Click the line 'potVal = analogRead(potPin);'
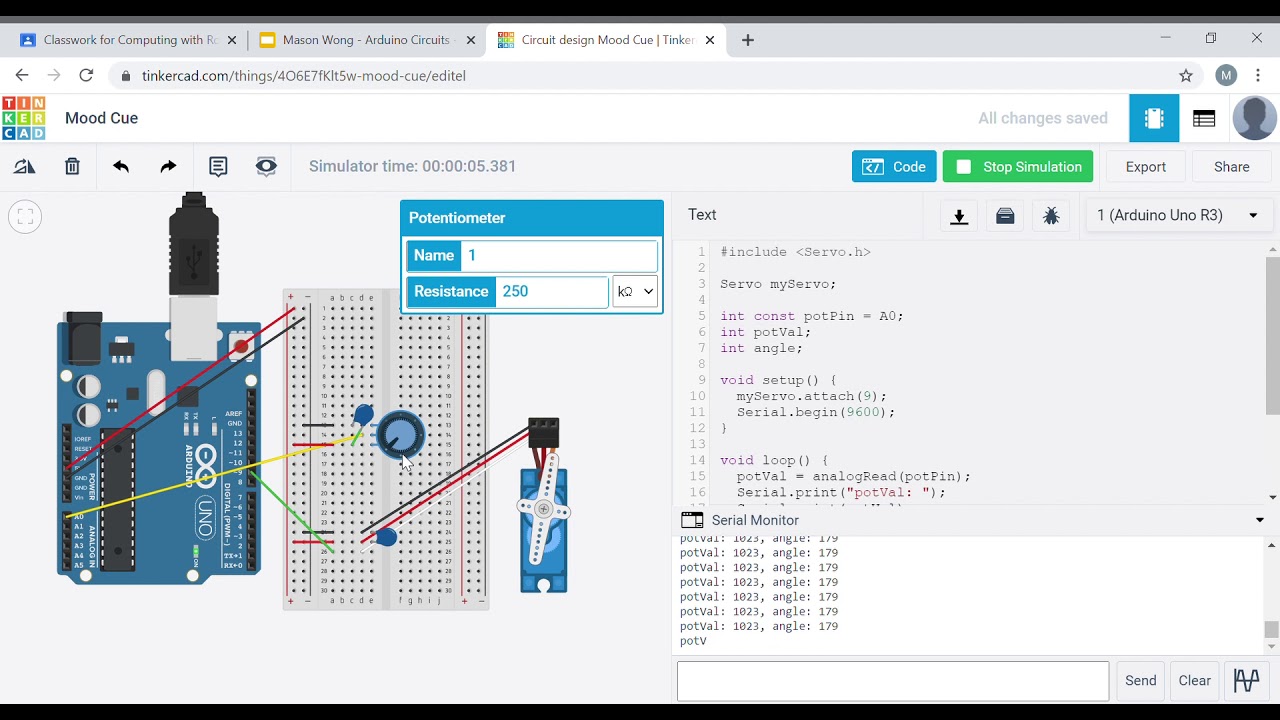 coord(853,476)
